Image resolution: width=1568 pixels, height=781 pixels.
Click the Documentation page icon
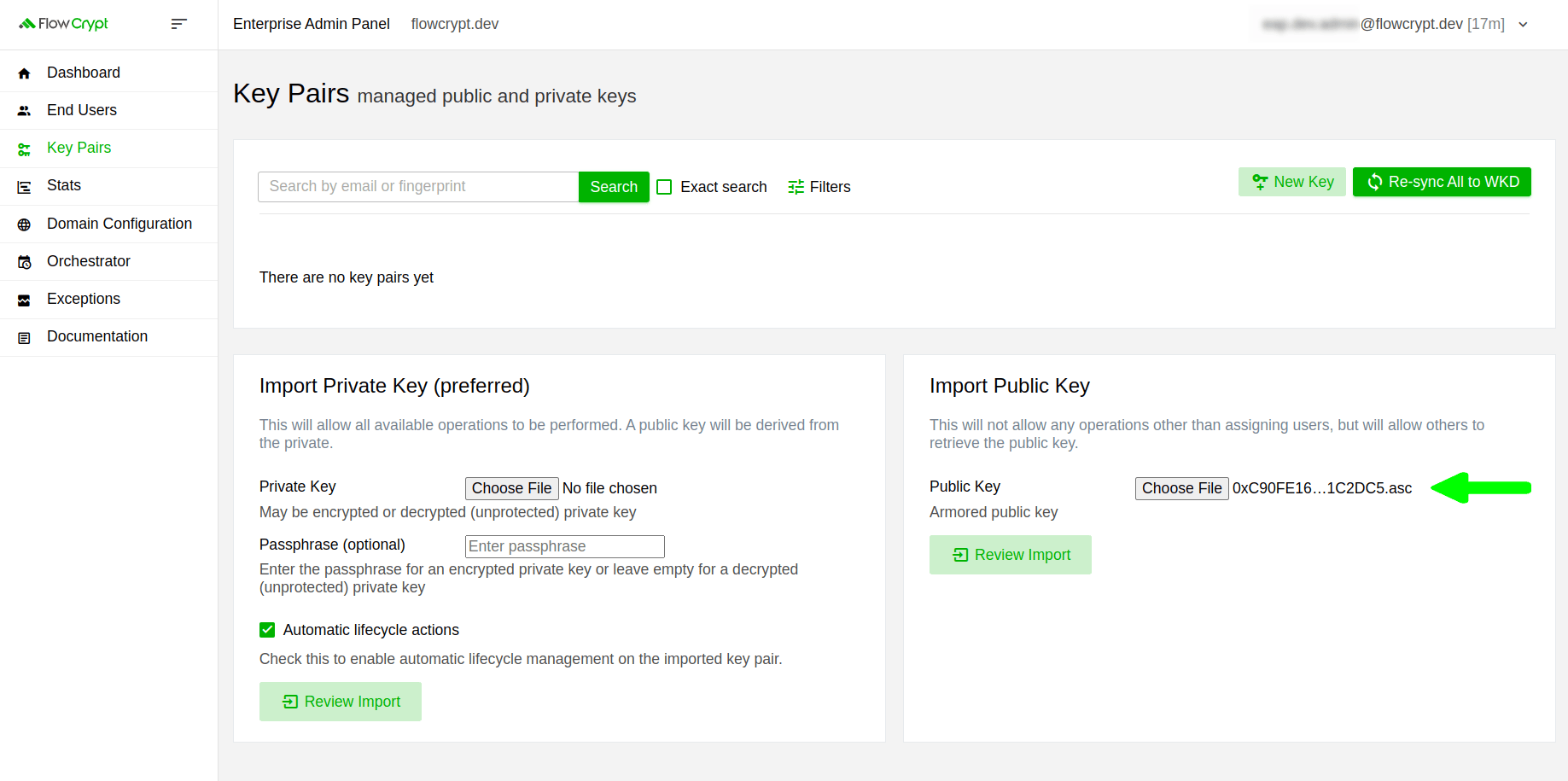pos(24,338)
